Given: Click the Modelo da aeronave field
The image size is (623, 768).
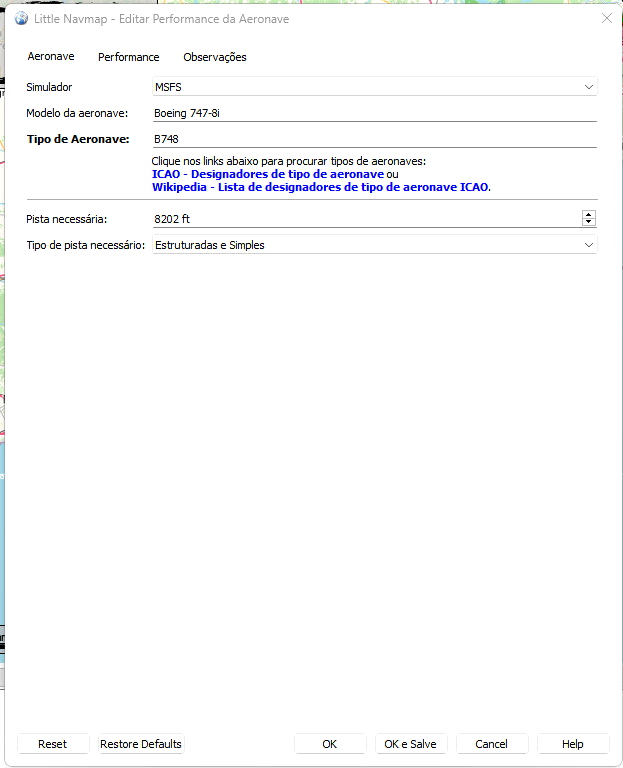Looking at the screenshot, I should tap(375, 113).
